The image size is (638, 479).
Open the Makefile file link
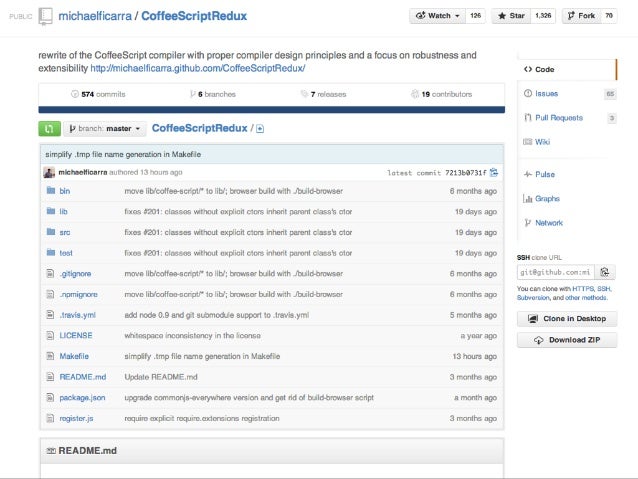point(74,356)
